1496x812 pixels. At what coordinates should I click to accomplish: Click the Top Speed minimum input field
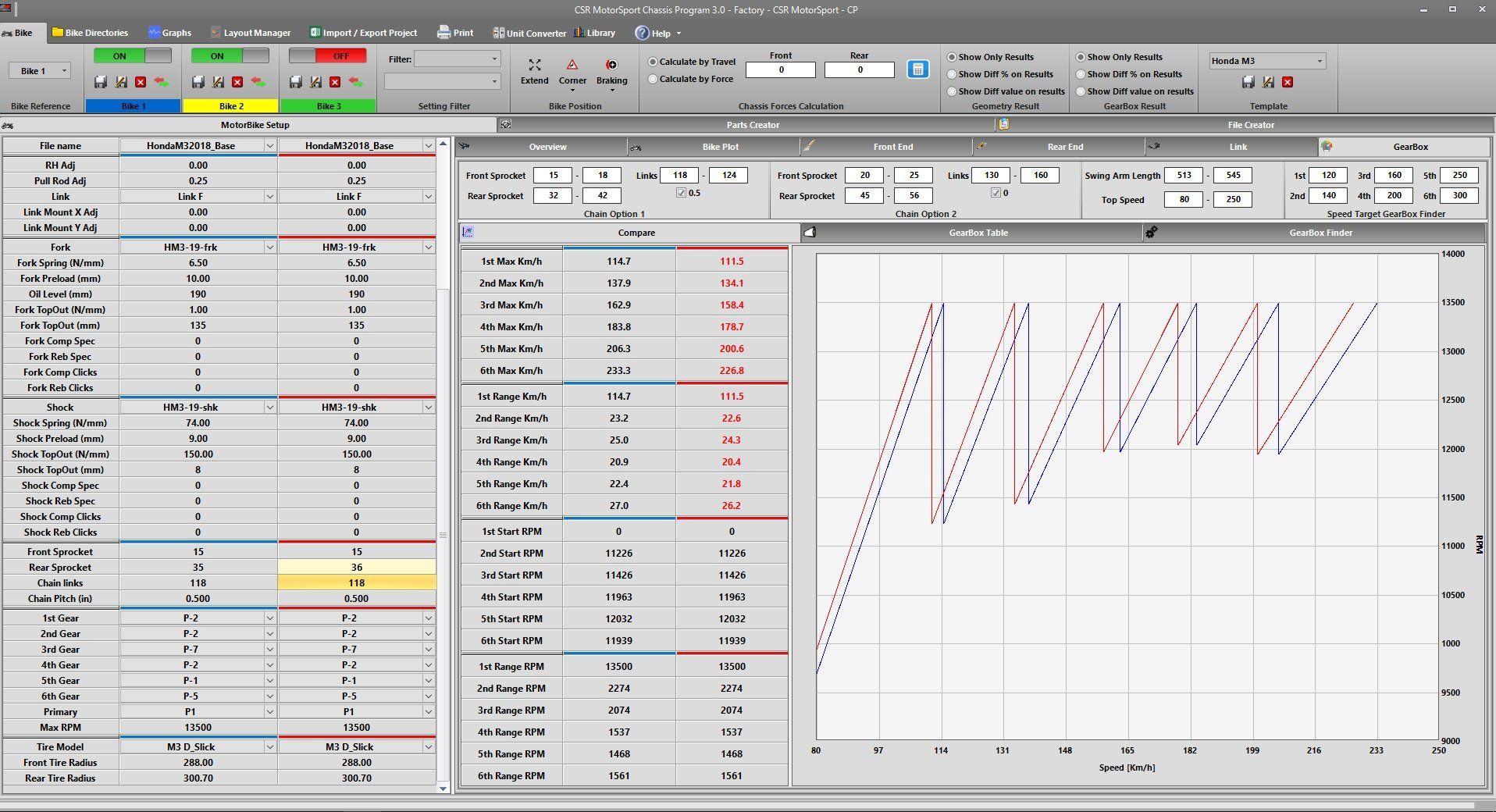click(1183, 199)
